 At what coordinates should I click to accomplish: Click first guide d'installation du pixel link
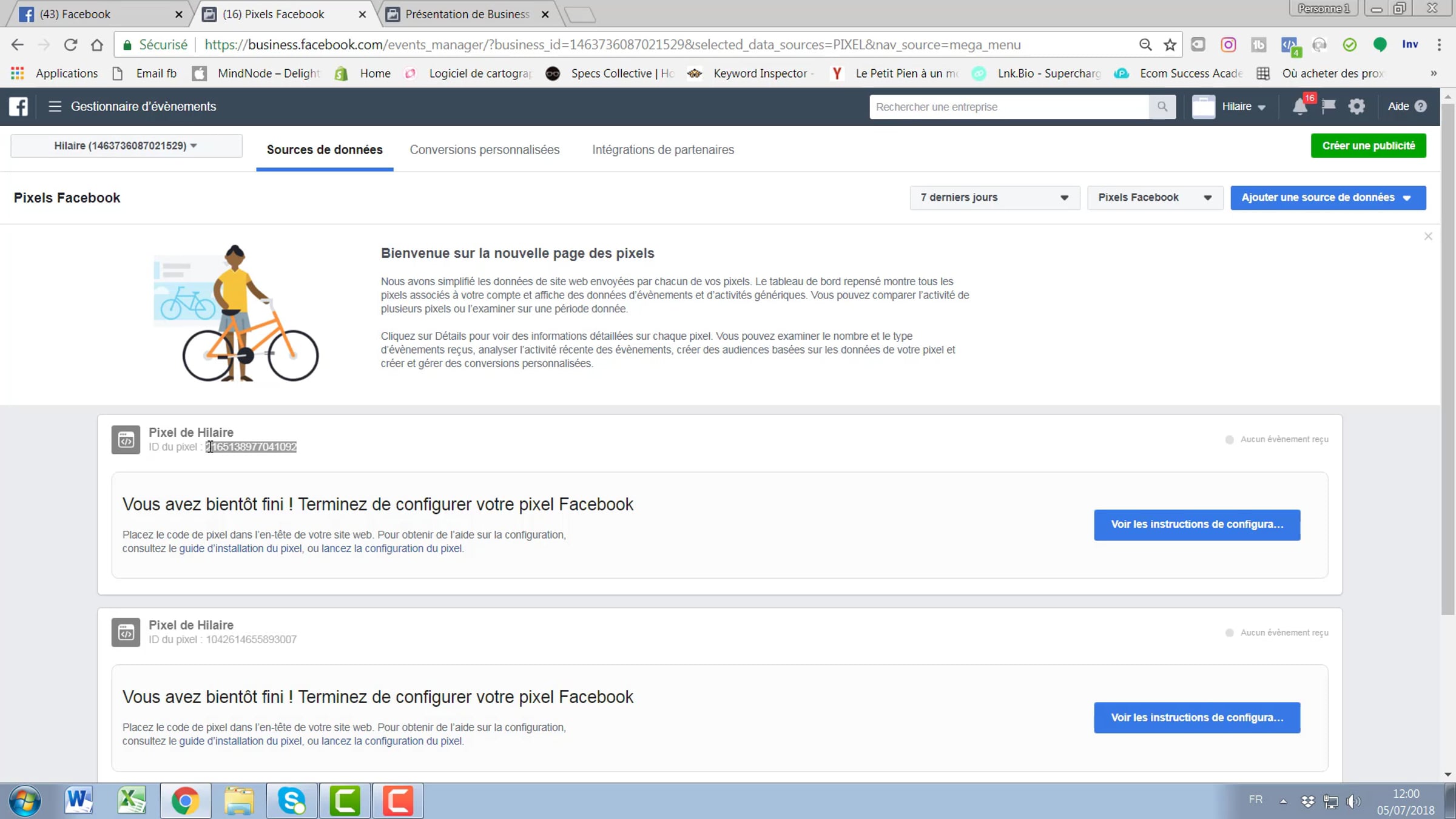pyautogui.click(x=240, y=548)
